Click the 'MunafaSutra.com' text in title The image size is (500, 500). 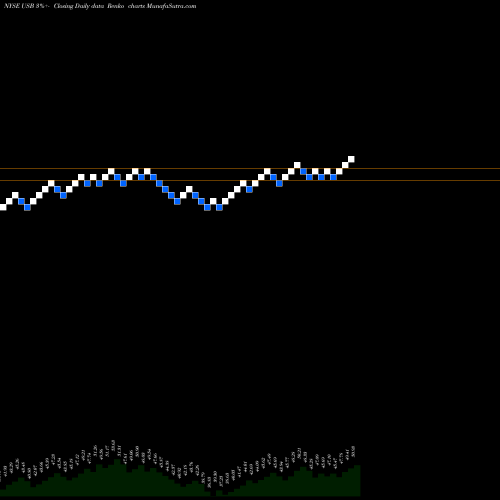(x=171, y=6)
